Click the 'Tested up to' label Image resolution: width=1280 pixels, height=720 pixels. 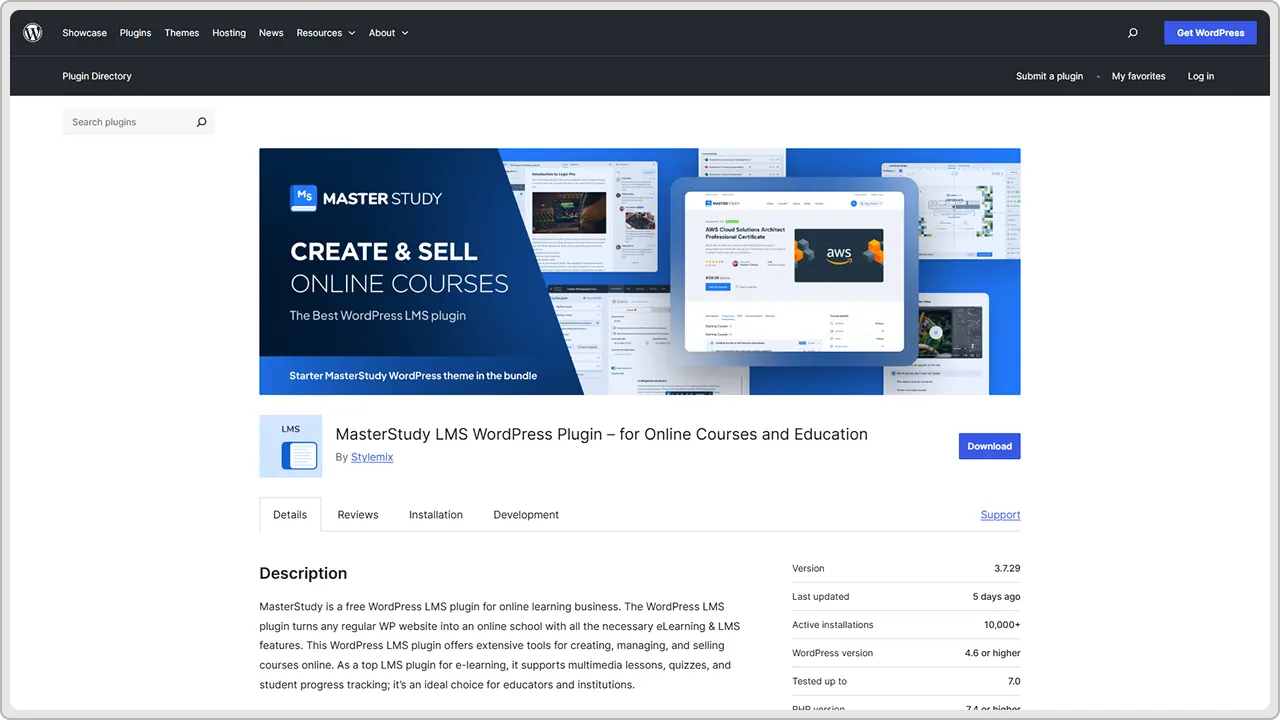click(x=819, y=681)
